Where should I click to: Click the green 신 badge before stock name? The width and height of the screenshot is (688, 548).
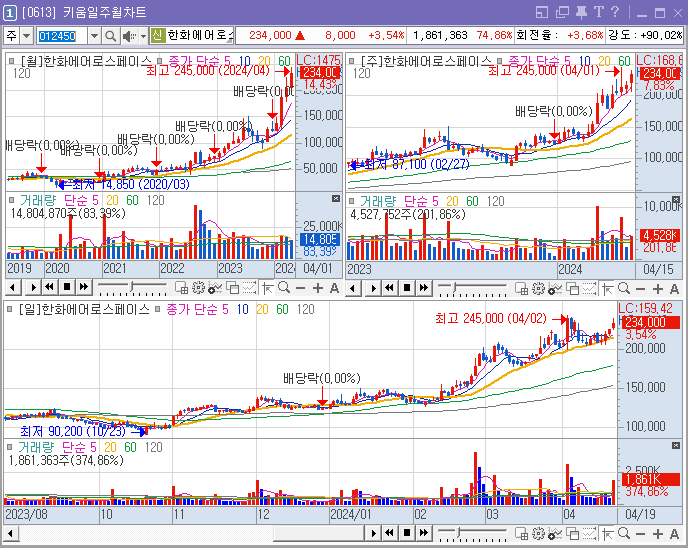coord(157,35)
